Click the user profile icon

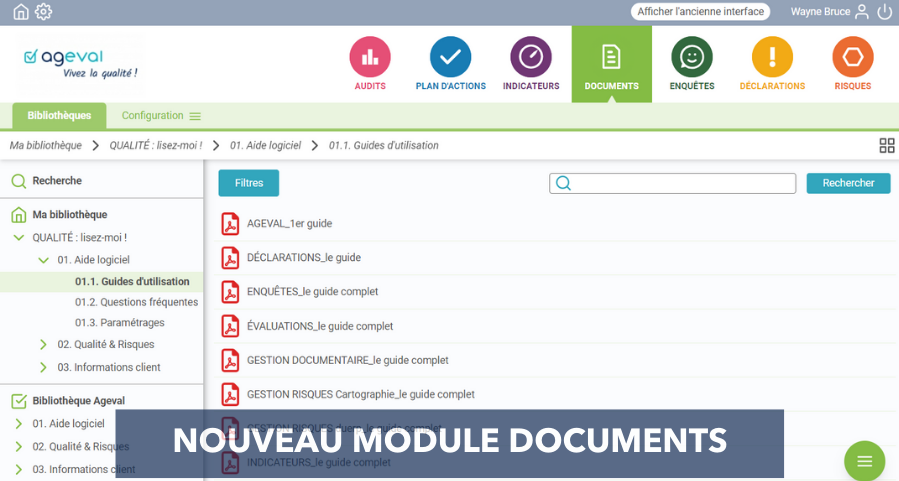pyautogui.click(x=862, y=11)
